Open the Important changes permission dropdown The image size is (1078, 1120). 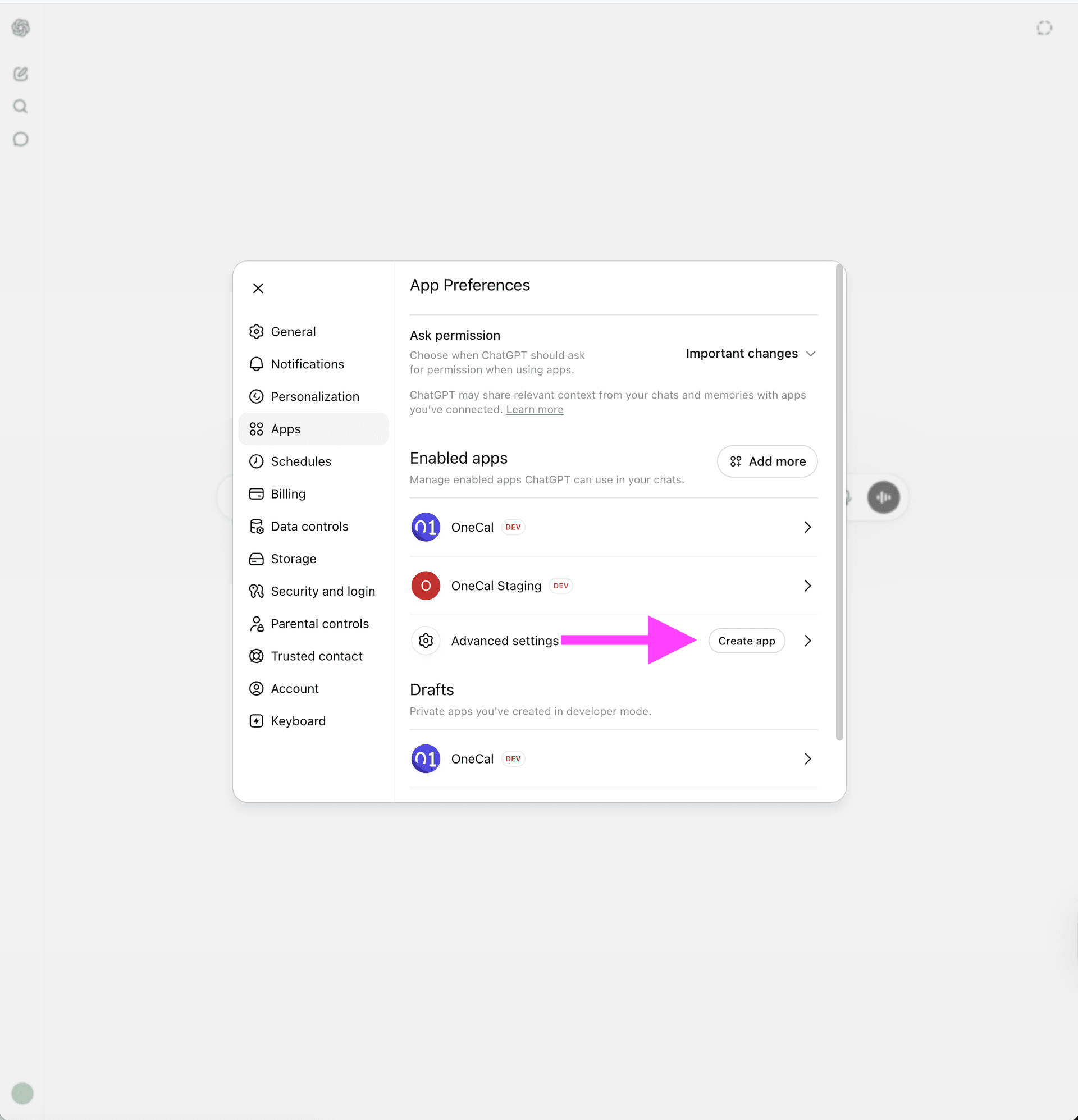tap(751, 354)
